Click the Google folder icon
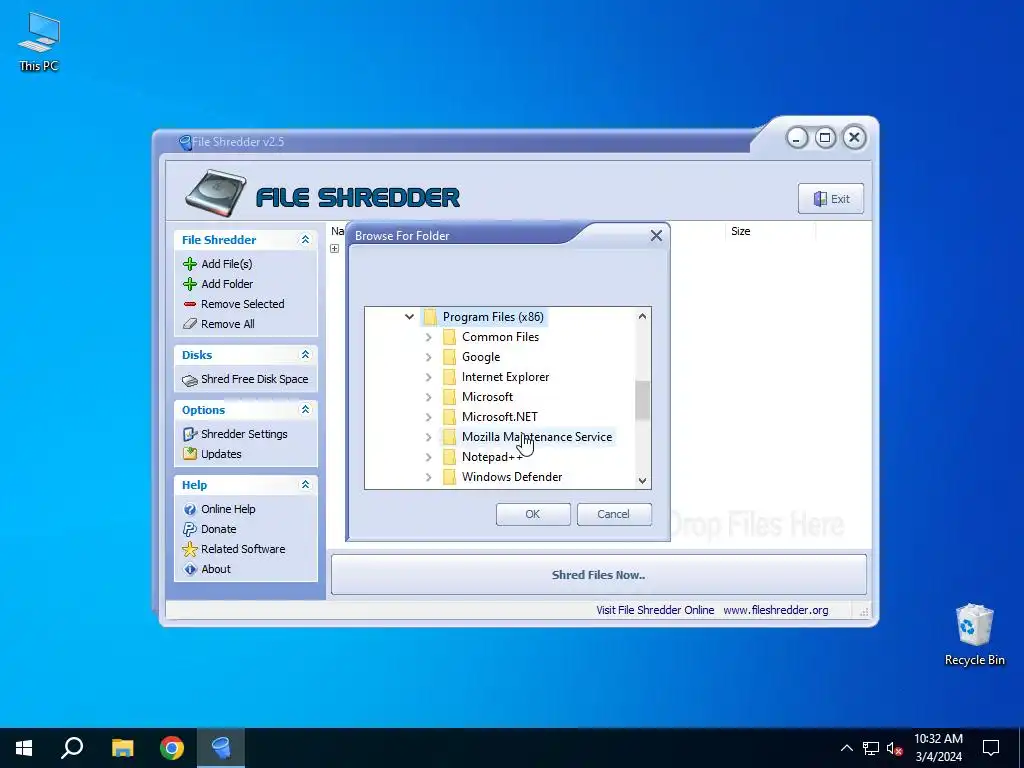 pyautogui.click(x=449, y=357)
